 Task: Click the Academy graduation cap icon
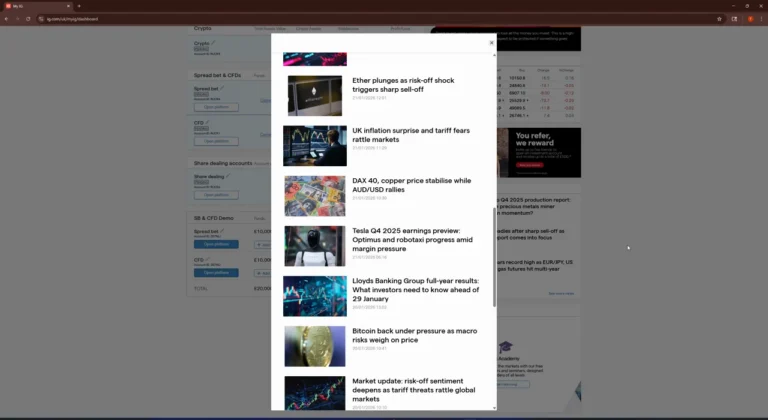(505, 347)
